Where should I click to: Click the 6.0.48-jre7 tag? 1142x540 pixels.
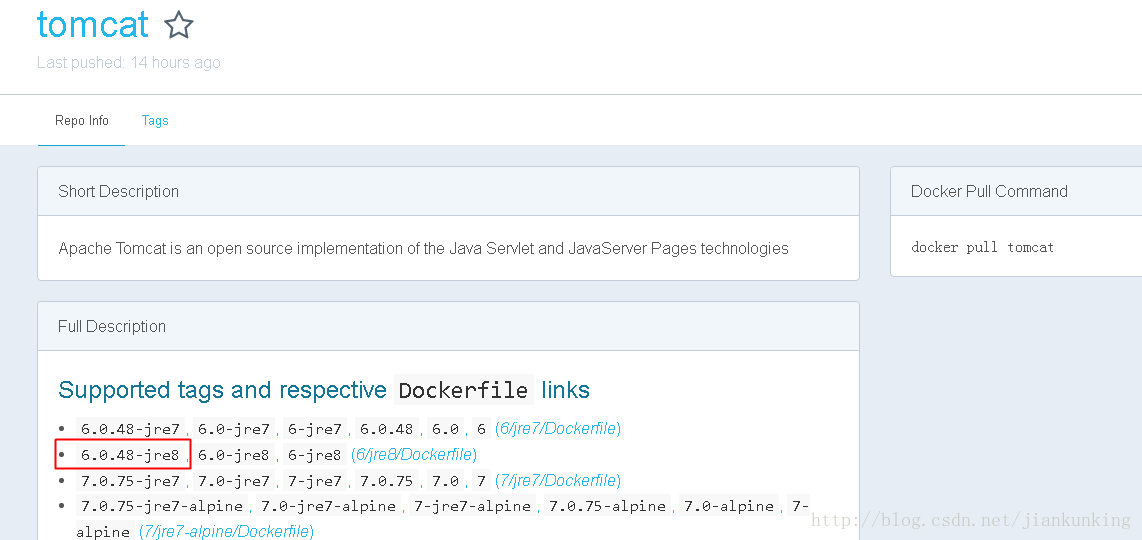coord(130,429)
